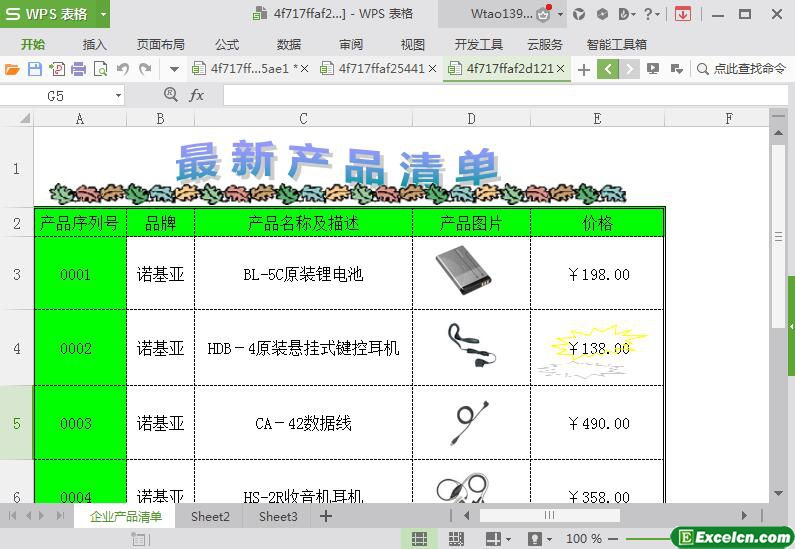
Task: Select the Sheet2 tab
Action: click(x=210, y=517)
